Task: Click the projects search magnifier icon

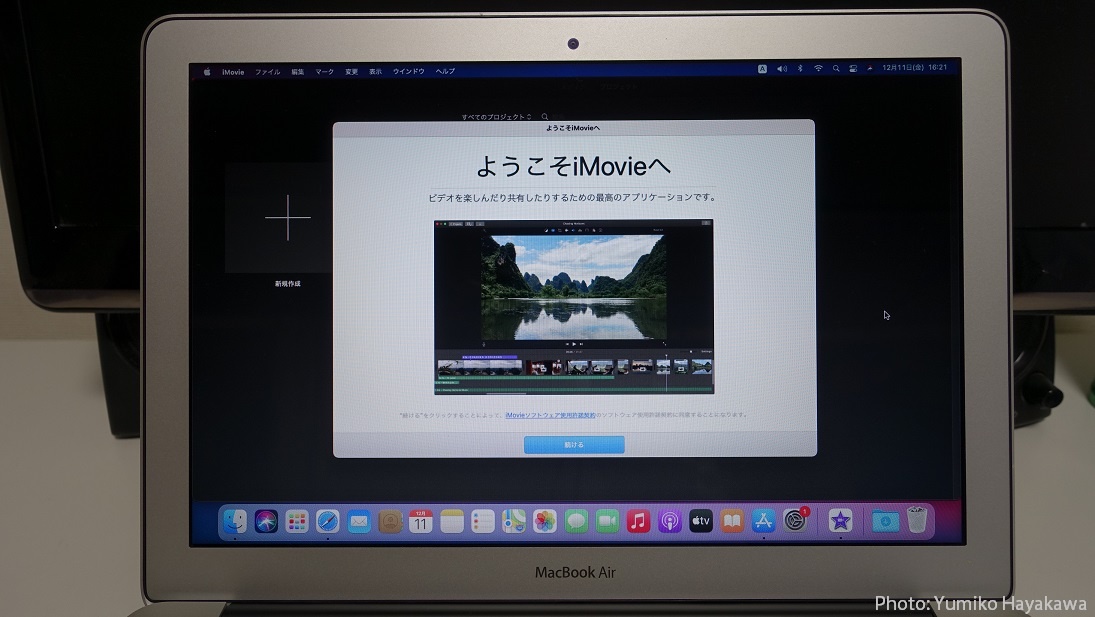Action: pyautogui.click(x=545, y=117)
